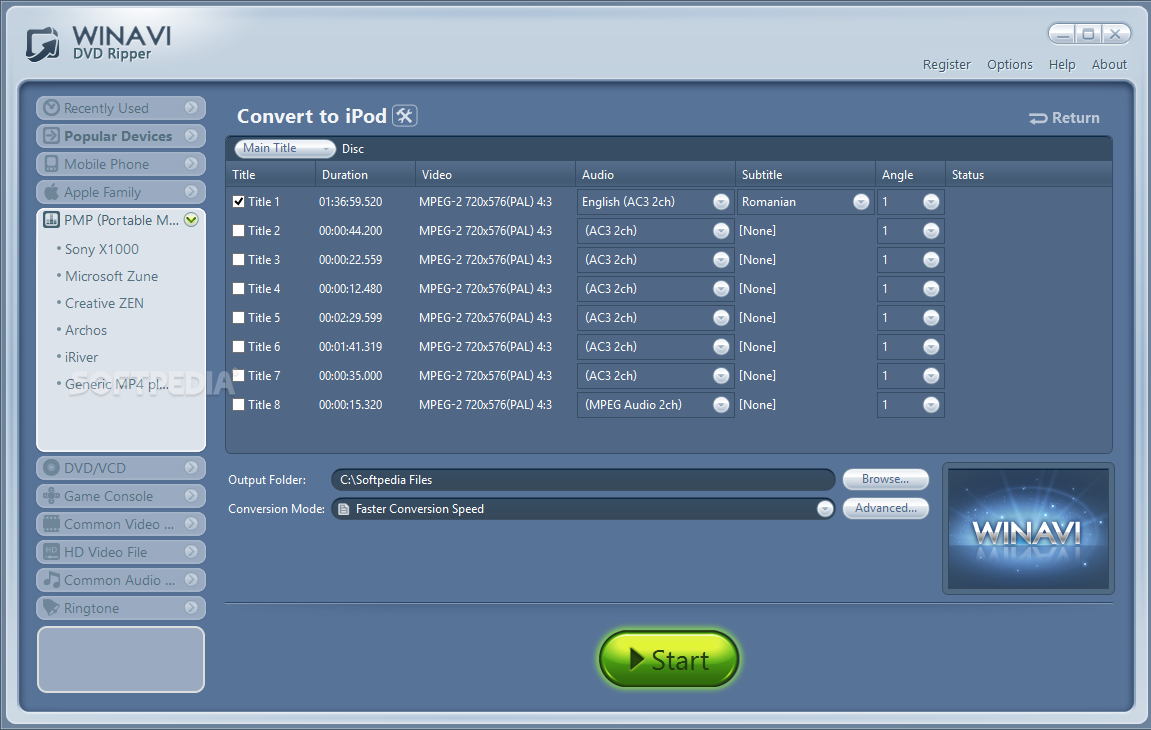Image resolution: width=1151 pixels, height=730 pixels.
Task: Check the Title 8 checkbox
Action: coord(239,405)
